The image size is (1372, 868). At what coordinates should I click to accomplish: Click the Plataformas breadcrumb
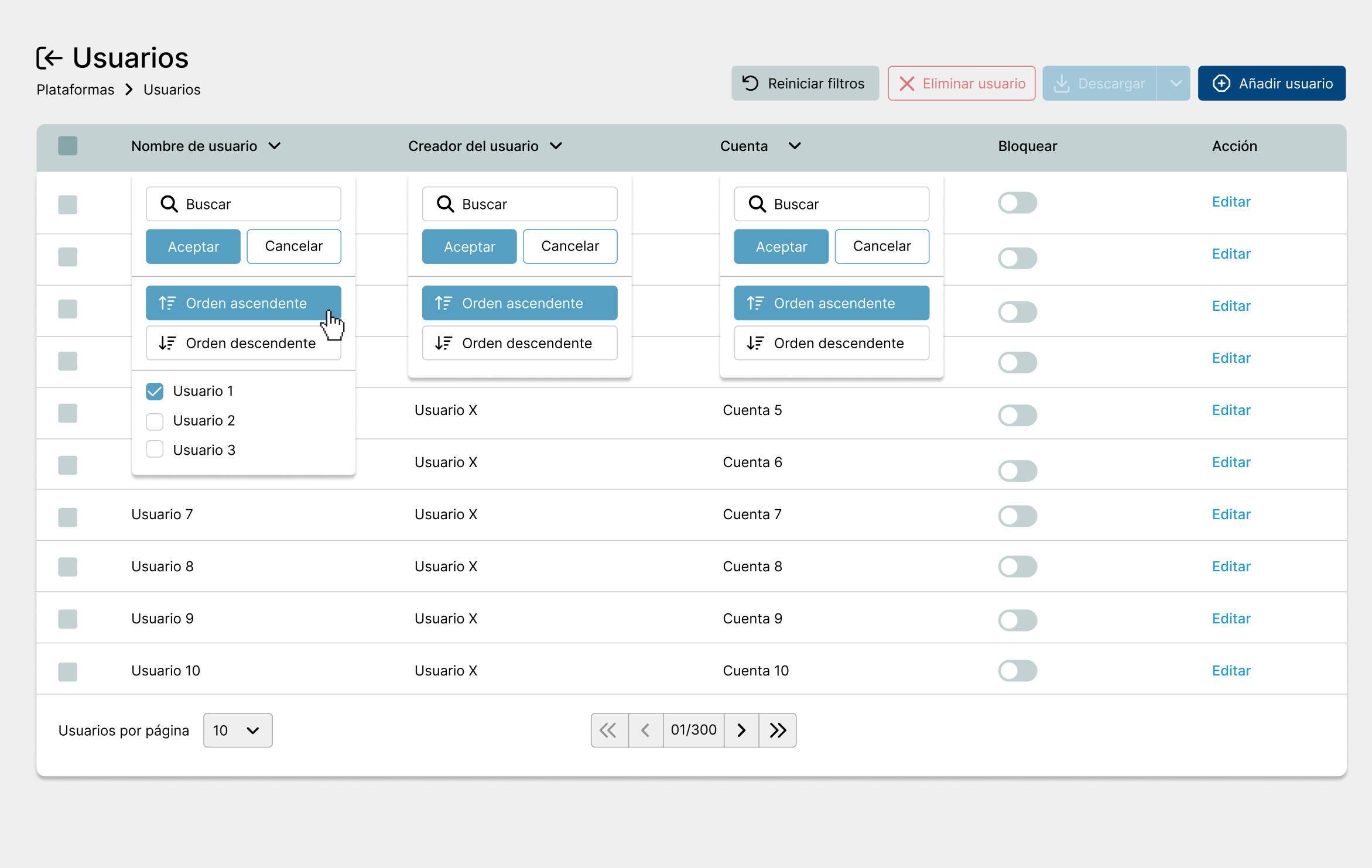coord(76,90)
